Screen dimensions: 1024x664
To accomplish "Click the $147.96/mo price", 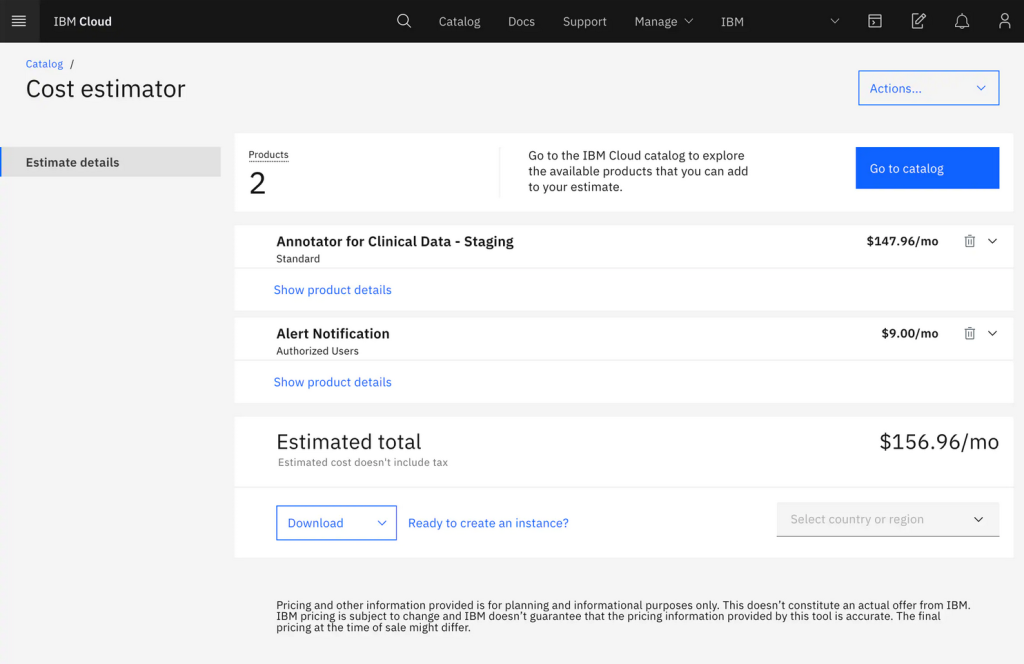I will coord(902,242).
